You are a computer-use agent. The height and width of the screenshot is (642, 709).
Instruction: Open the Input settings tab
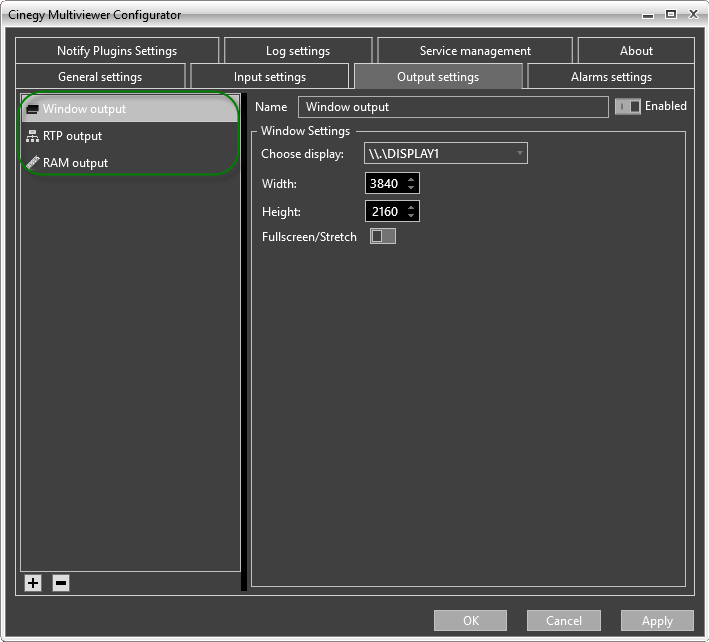click(269, 76)
